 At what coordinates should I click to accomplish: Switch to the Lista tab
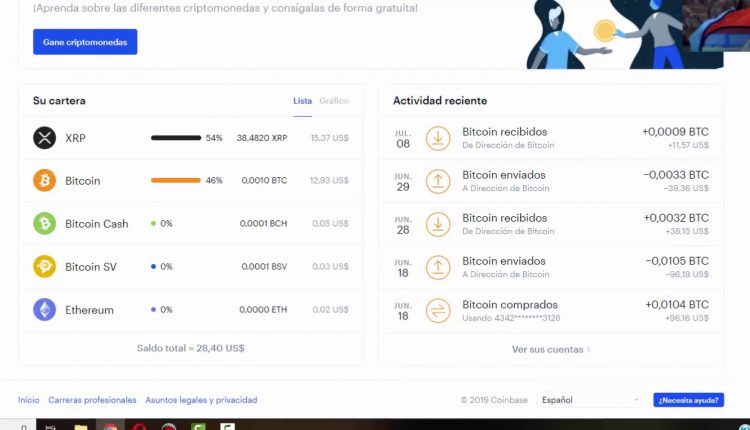302,101
